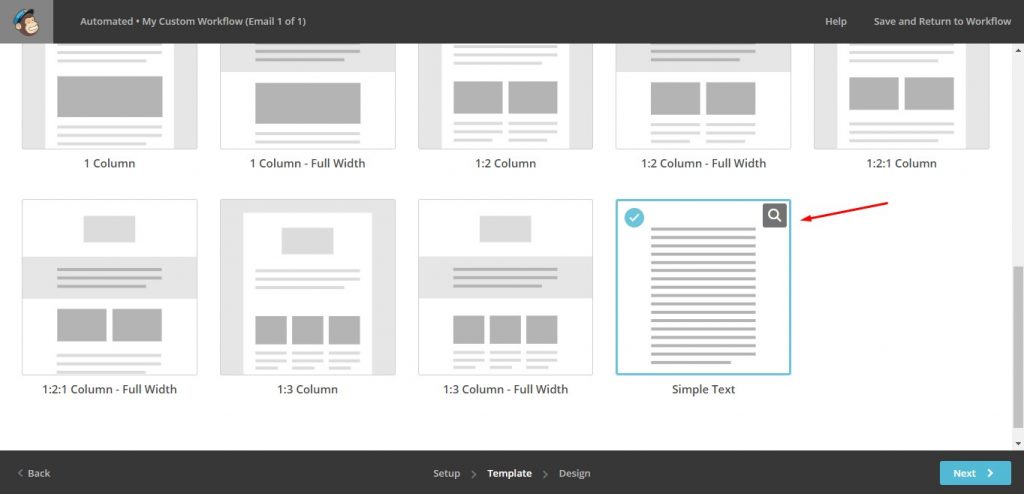Pick the 1:2 Column - Full Width template
Screen dimensions: 1024x494
click(x=703, y=96)
